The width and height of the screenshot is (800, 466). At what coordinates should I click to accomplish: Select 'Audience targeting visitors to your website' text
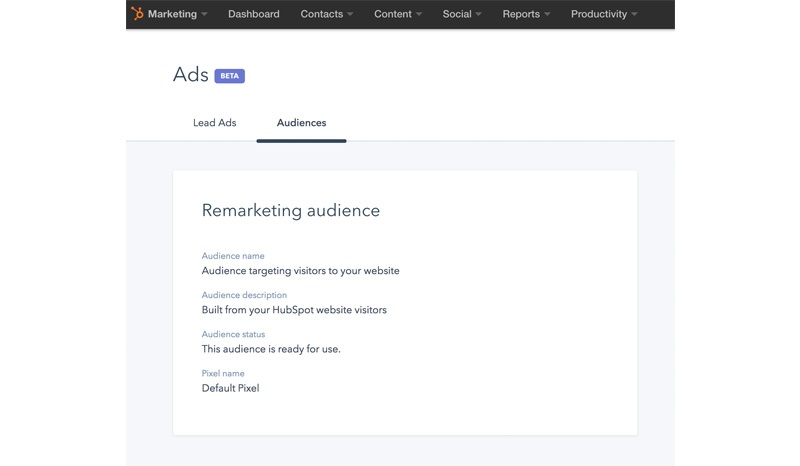click(x=301, y=271)
